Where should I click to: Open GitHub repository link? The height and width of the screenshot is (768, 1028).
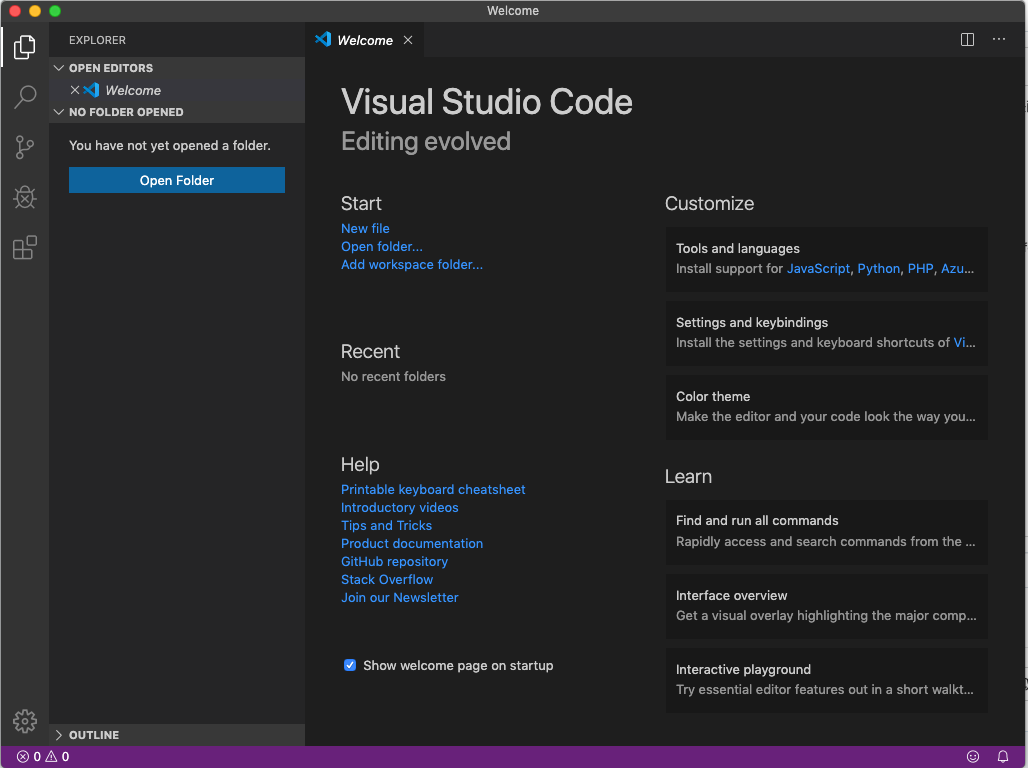pyautogui.click(x=394, y=561)
